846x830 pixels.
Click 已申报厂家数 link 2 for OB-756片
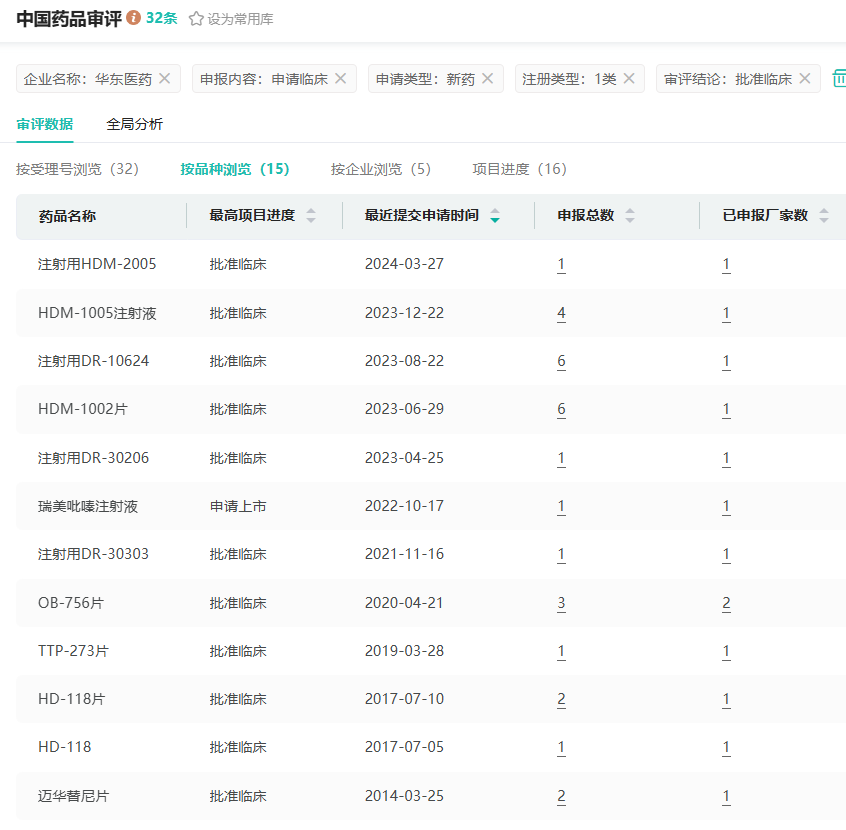[726, 603]
